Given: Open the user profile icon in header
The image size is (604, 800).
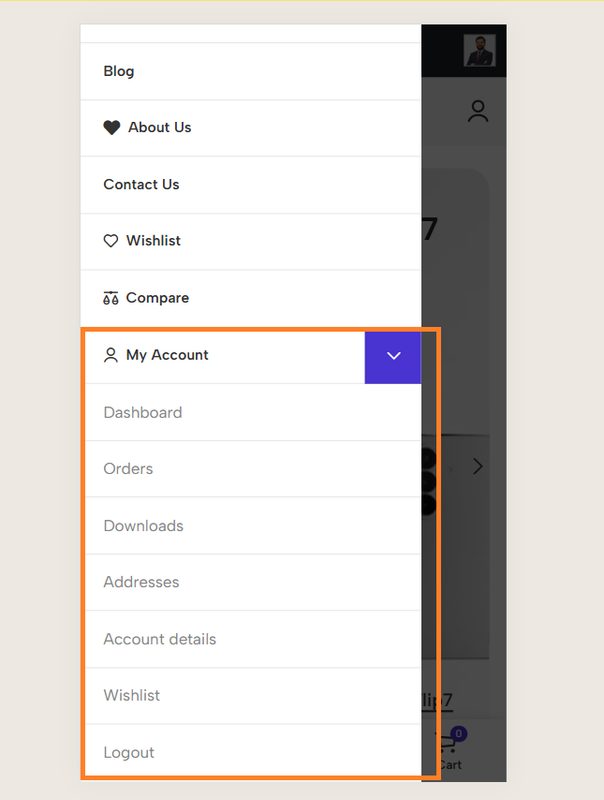Looking at the screenshot, I should pos(478,111).
